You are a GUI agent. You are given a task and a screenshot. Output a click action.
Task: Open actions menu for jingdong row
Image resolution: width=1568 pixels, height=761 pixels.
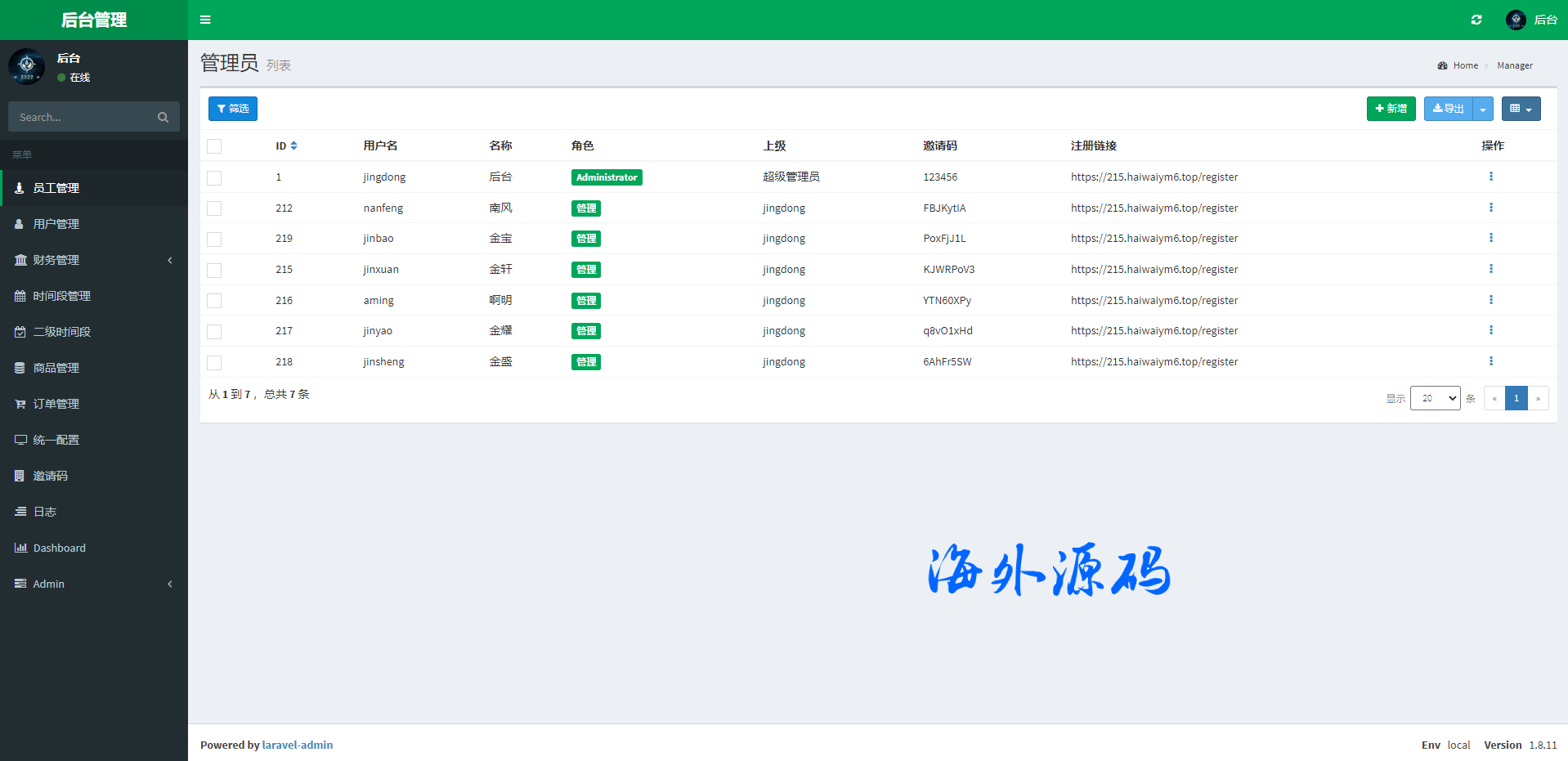[1490, 177]
